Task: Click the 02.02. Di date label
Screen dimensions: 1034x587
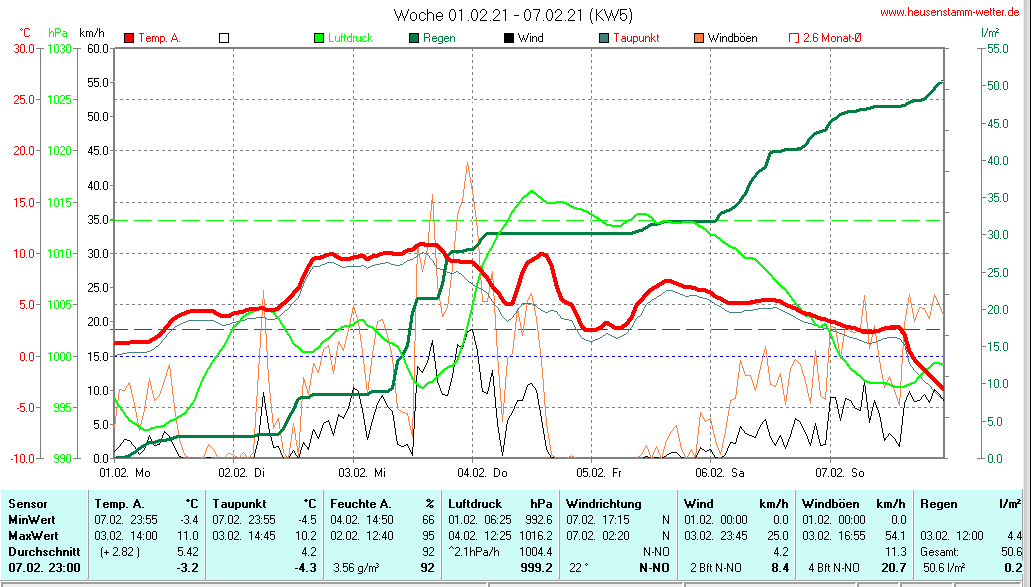Action: tap(241, 473)
